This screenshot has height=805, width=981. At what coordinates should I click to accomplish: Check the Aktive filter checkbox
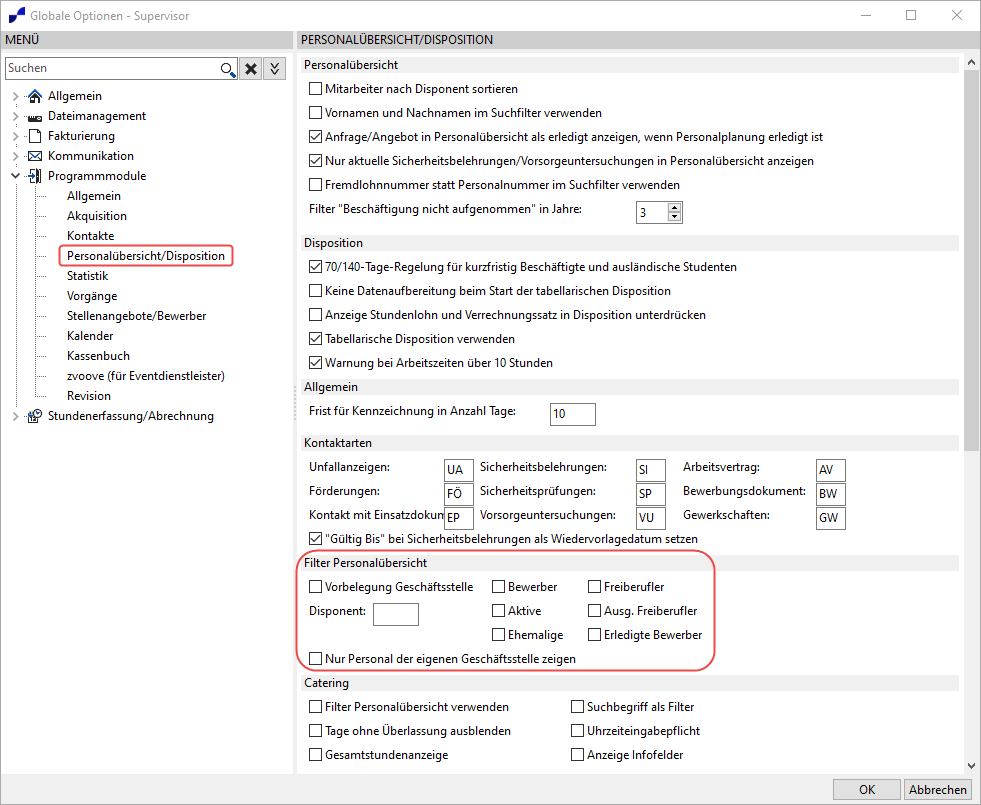click(x=499, y=610)
